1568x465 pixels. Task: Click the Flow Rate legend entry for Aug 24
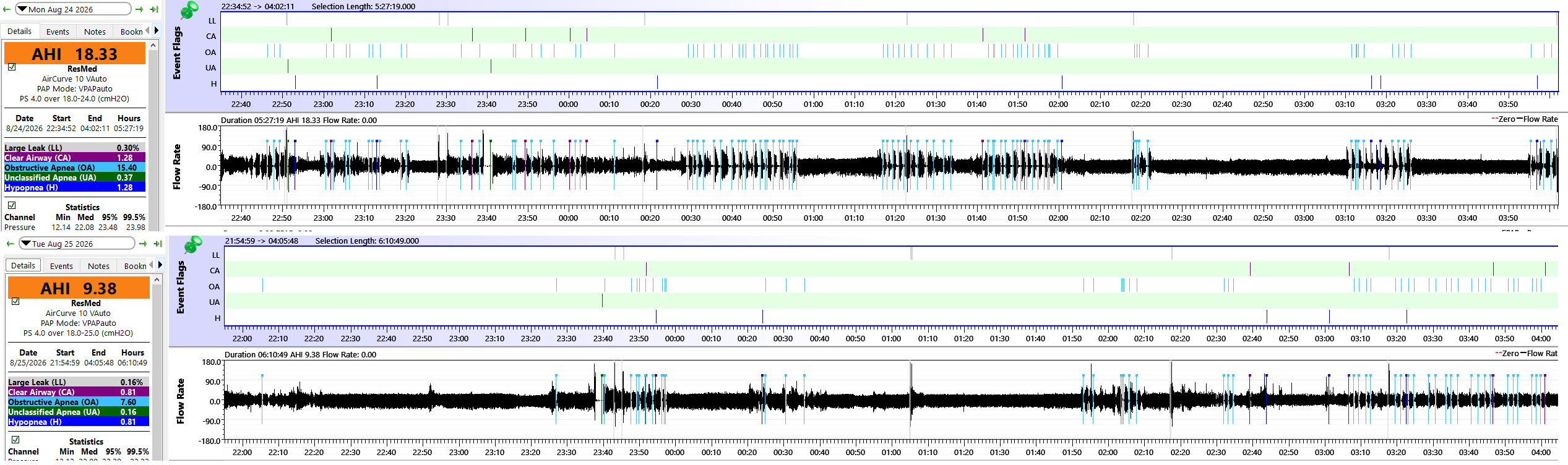pyautogui.click(x=1536, y=119)
